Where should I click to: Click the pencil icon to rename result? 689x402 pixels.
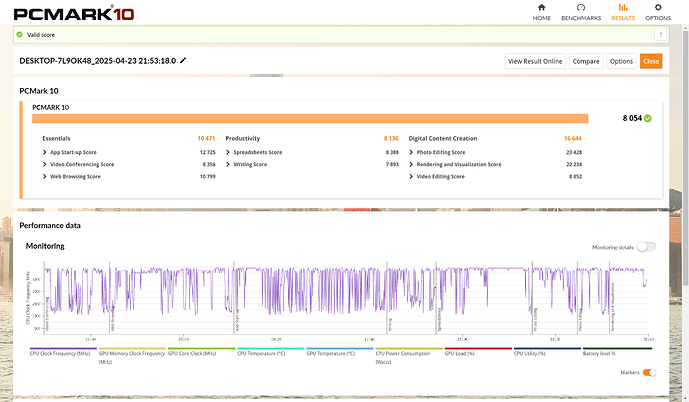[x=183, y=61]
